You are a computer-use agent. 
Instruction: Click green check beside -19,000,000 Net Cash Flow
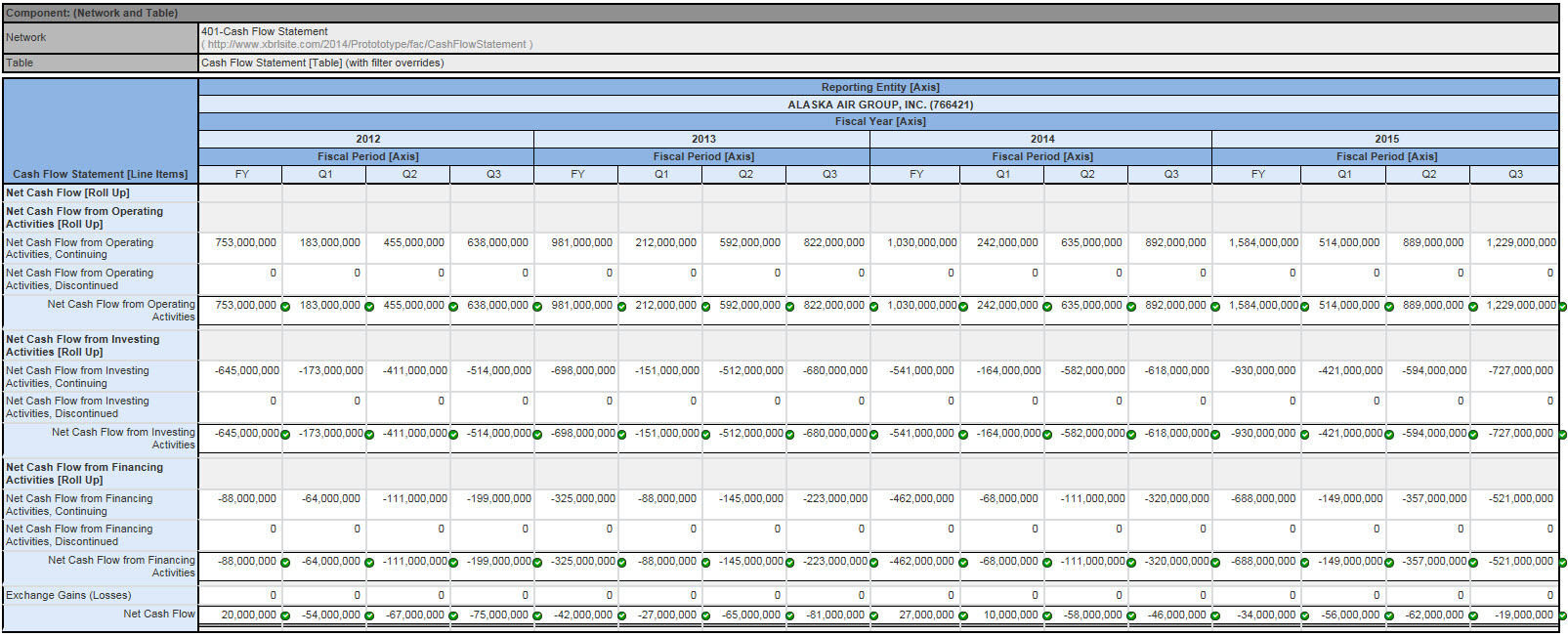click(1562, 615)
